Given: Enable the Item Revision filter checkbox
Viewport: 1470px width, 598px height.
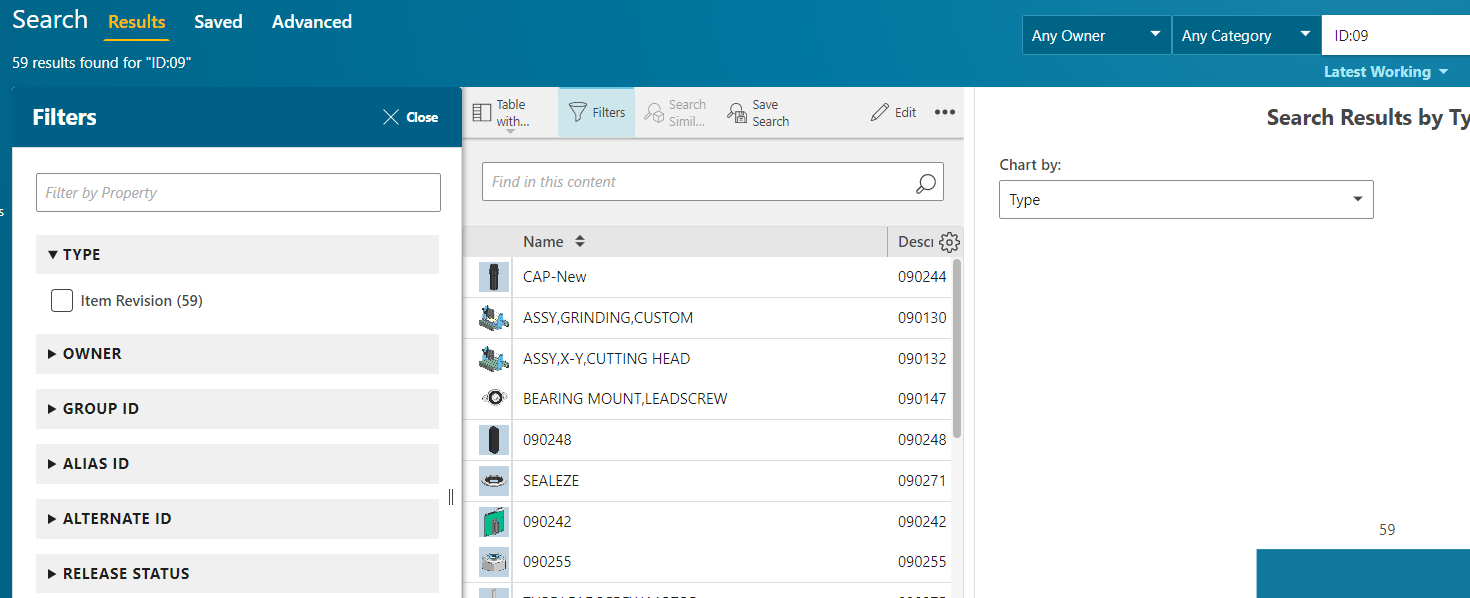Looking at the screenshot, I should (x=61, y=300).
